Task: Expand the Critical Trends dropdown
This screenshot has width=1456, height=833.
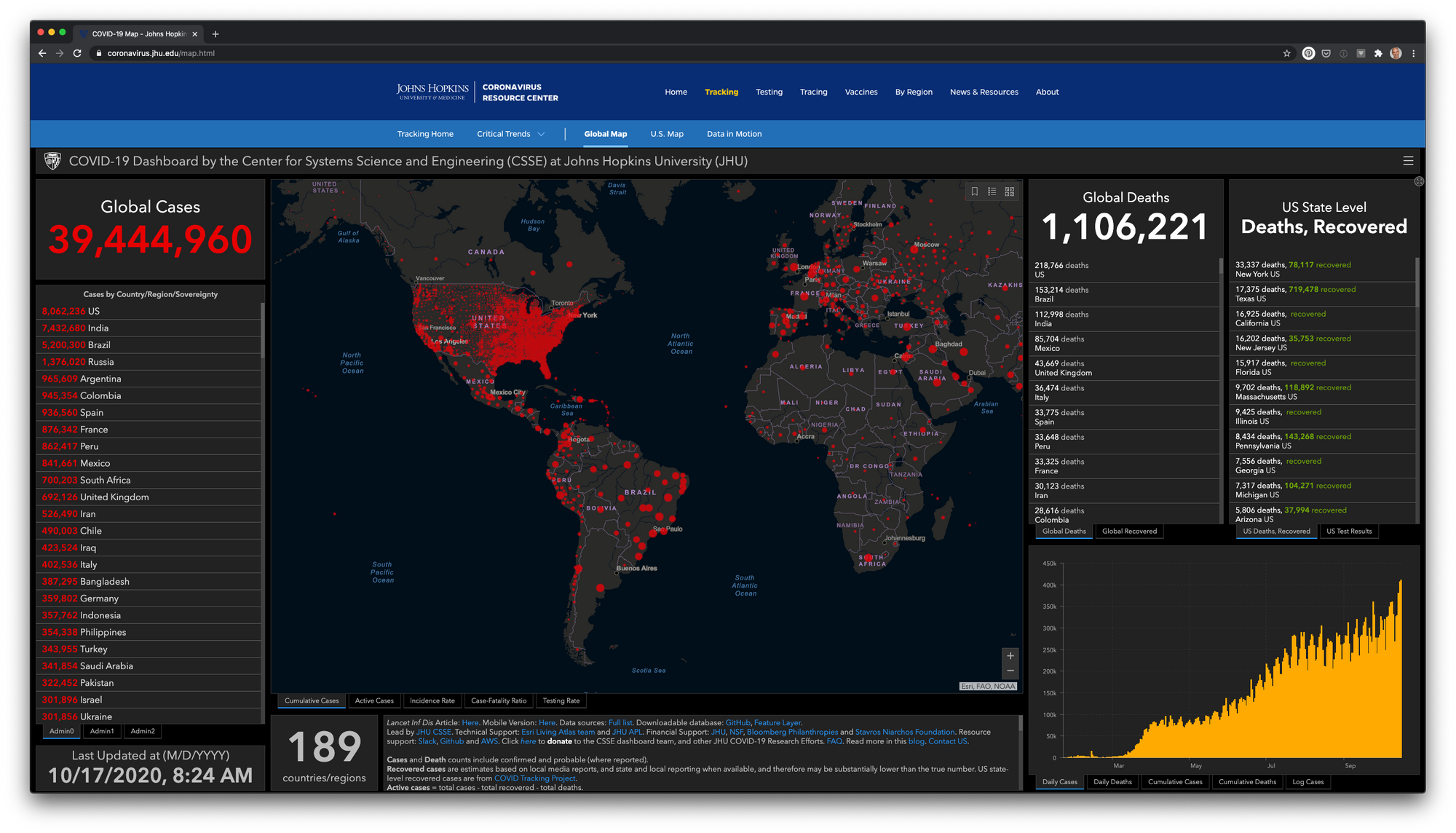Action: 510,134
